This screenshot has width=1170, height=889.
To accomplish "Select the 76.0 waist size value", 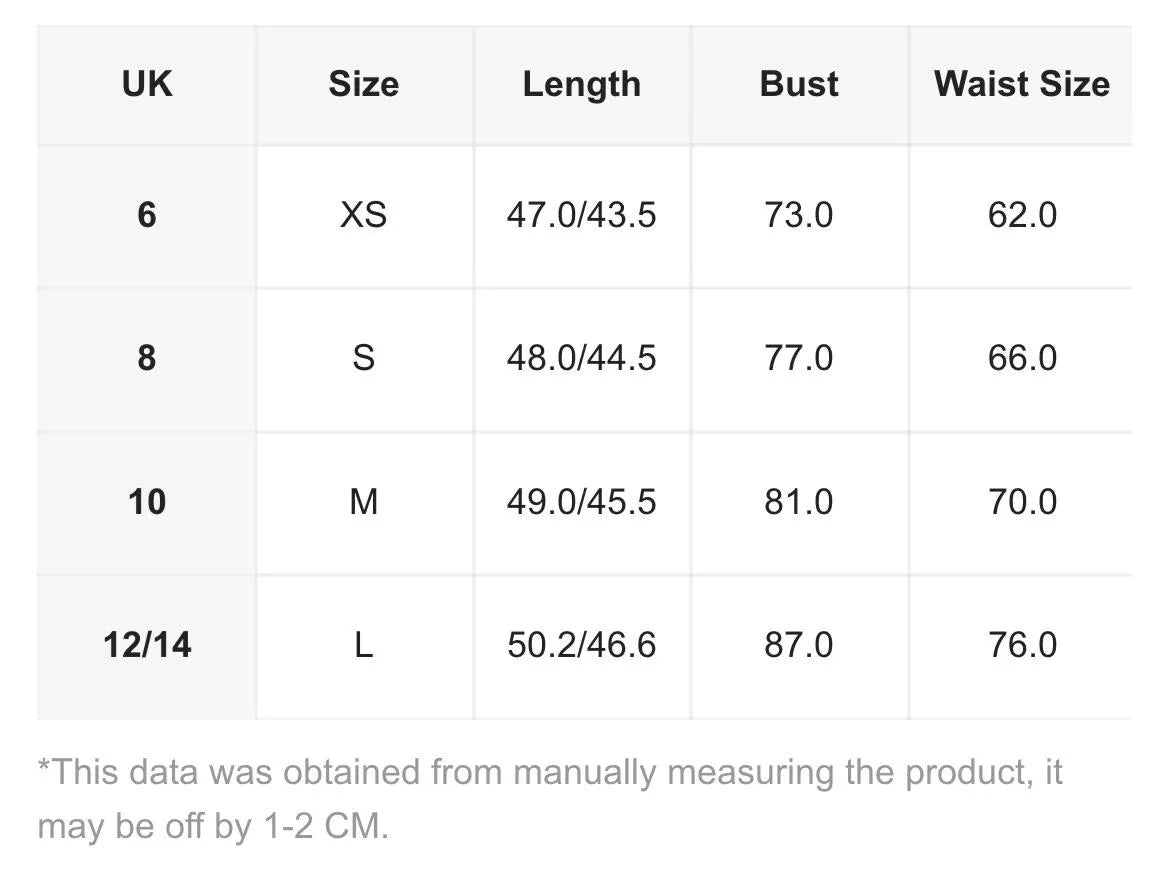I will tap(1022, 645).
